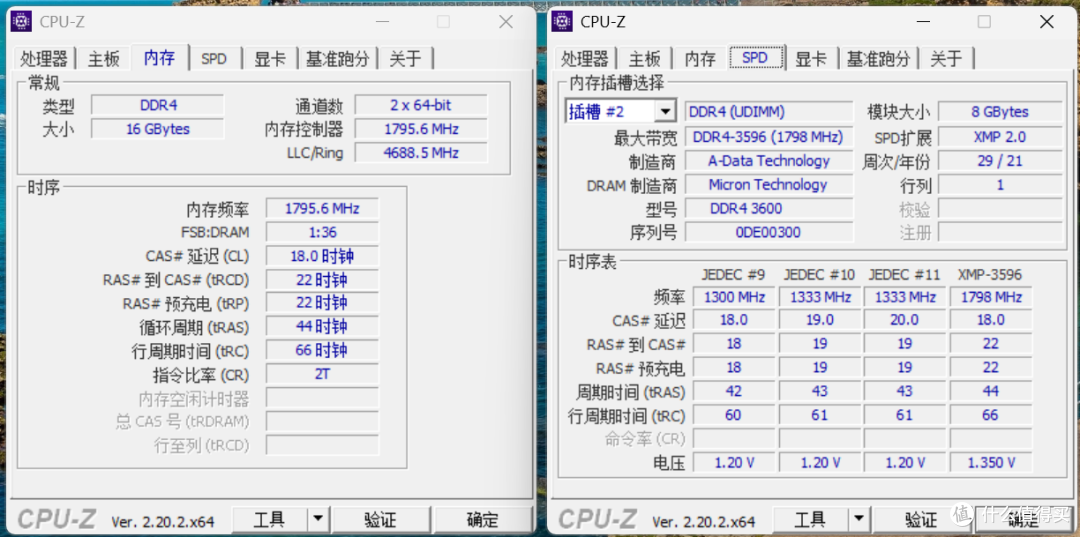Screen dimensions: 1080x537
Task: Click 确定 button in right CPU-Z window
Action: click(1023, 520)
